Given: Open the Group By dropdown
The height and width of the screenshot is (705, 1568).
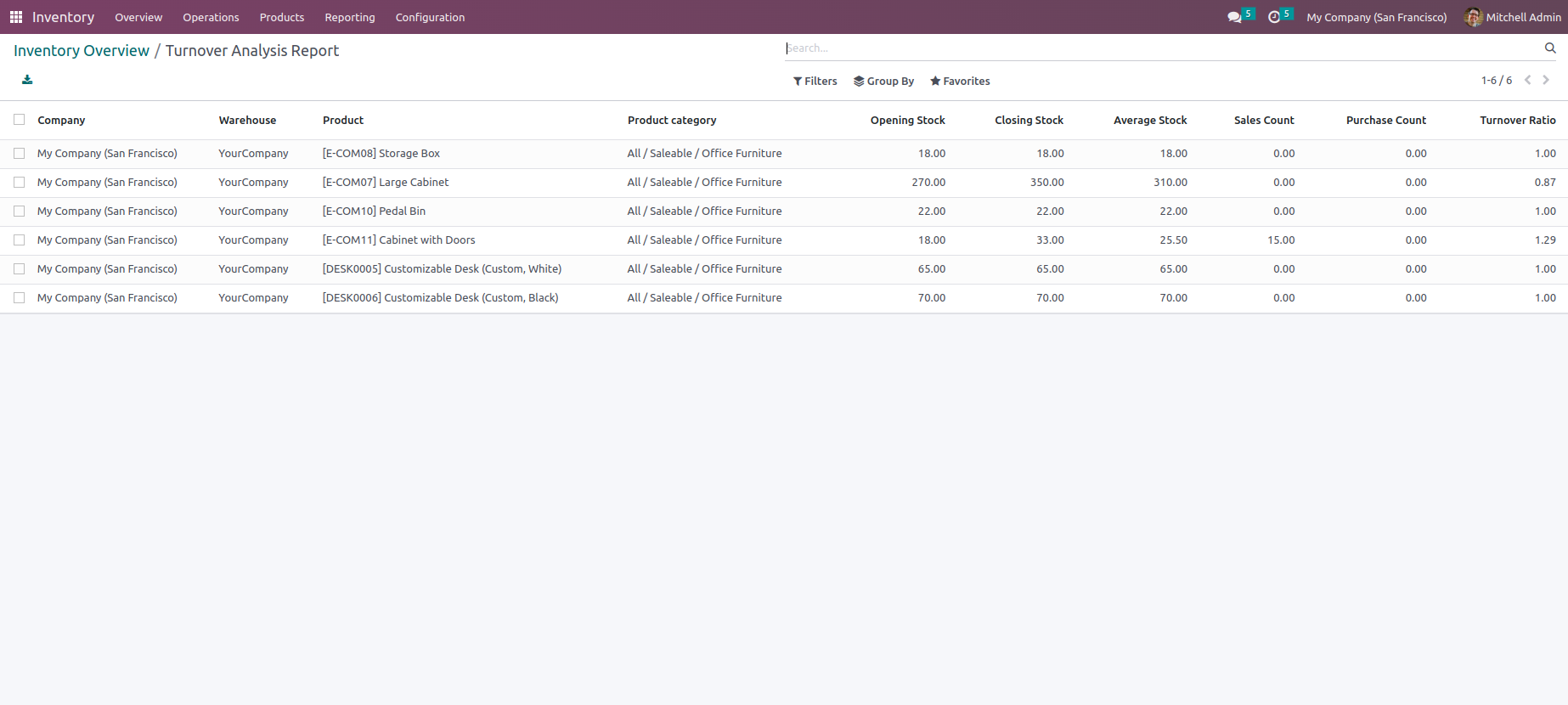Looking at the screenshot, I should pos(884,82).
